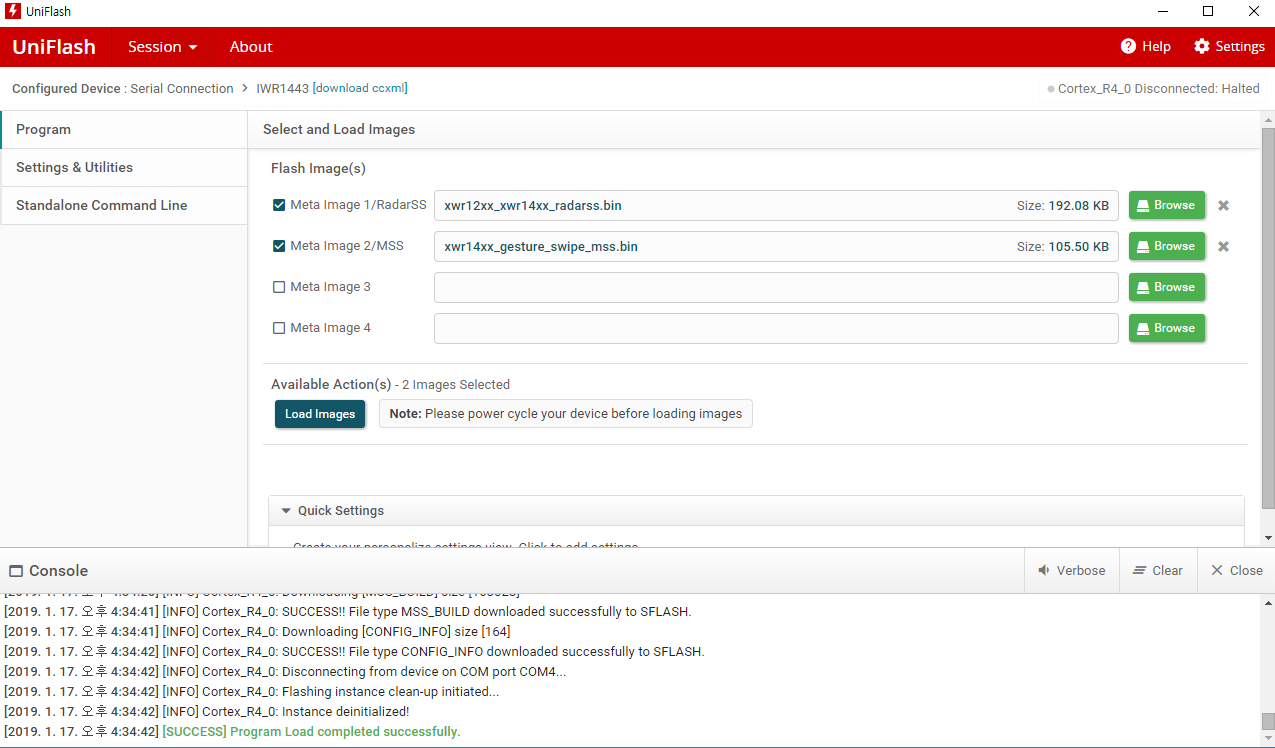Enable the Meta Image 3 checkbox
Image resolution: width=1275 pixels, height=748 pixels.
click(x=279, y=287)
